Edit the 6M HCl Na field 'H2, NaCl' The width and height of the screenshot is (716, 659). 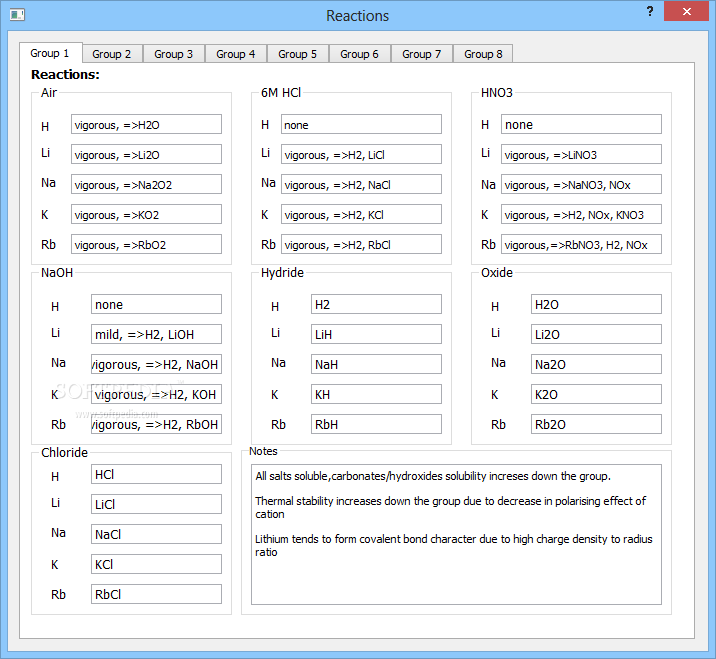pyautogui.click(x=361, y=185)
